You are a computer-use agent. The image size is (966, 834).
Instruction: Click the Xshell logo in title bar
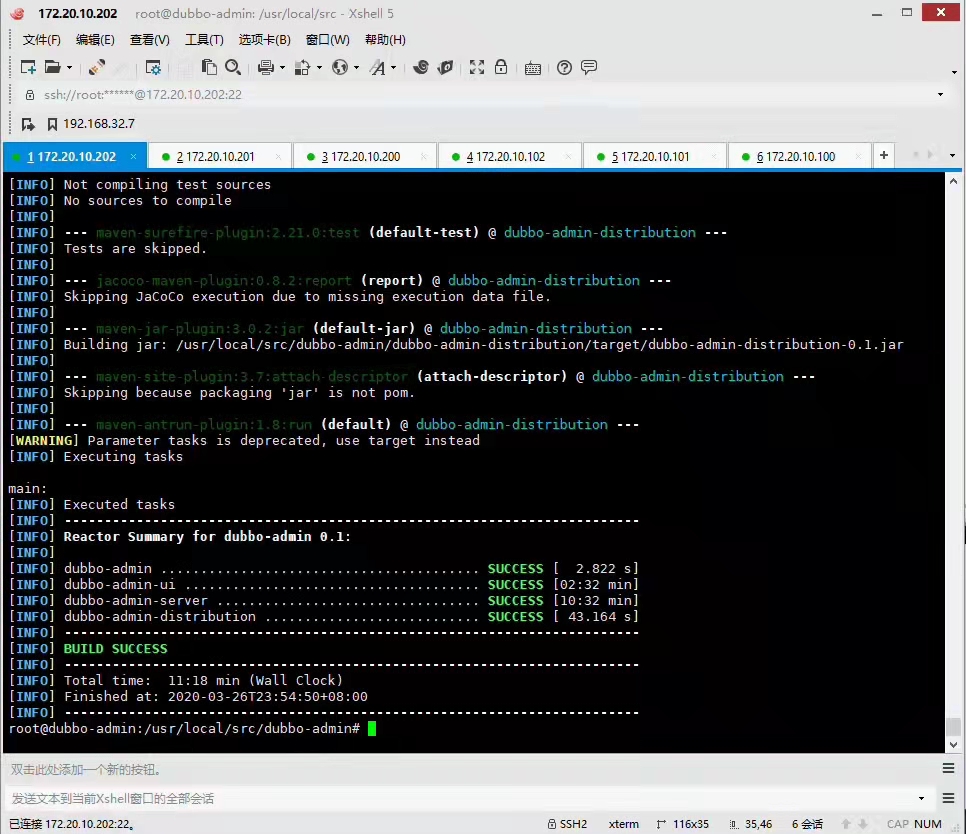17,13
